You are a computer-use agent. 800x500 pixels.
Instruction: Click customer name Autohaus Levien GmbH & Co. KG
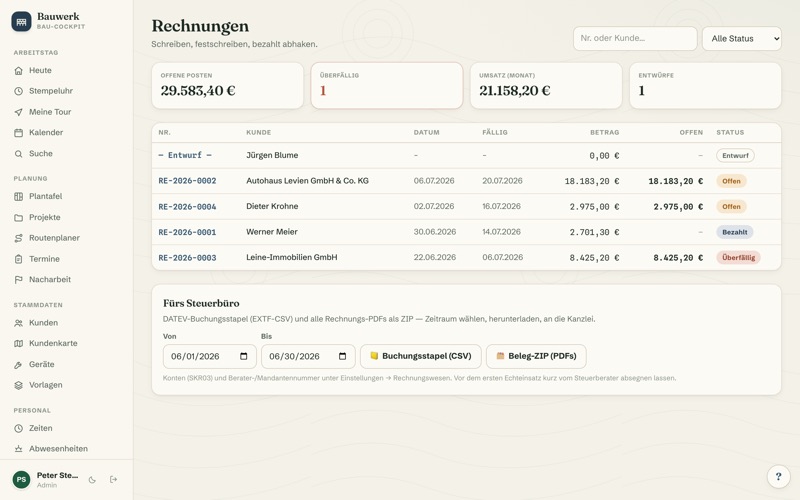point(307,181)
